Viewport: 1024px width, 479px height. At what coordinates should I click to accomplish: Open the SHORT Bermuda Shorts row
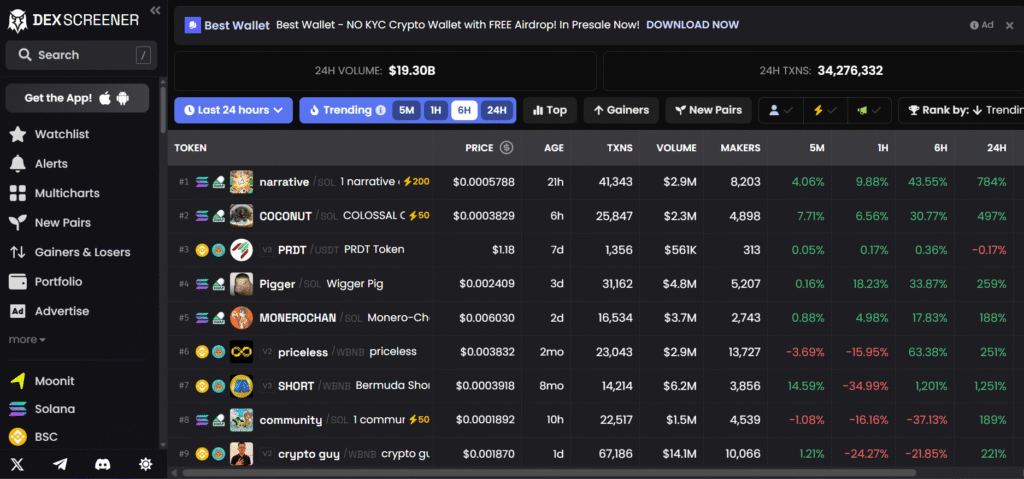click(596, 386)
